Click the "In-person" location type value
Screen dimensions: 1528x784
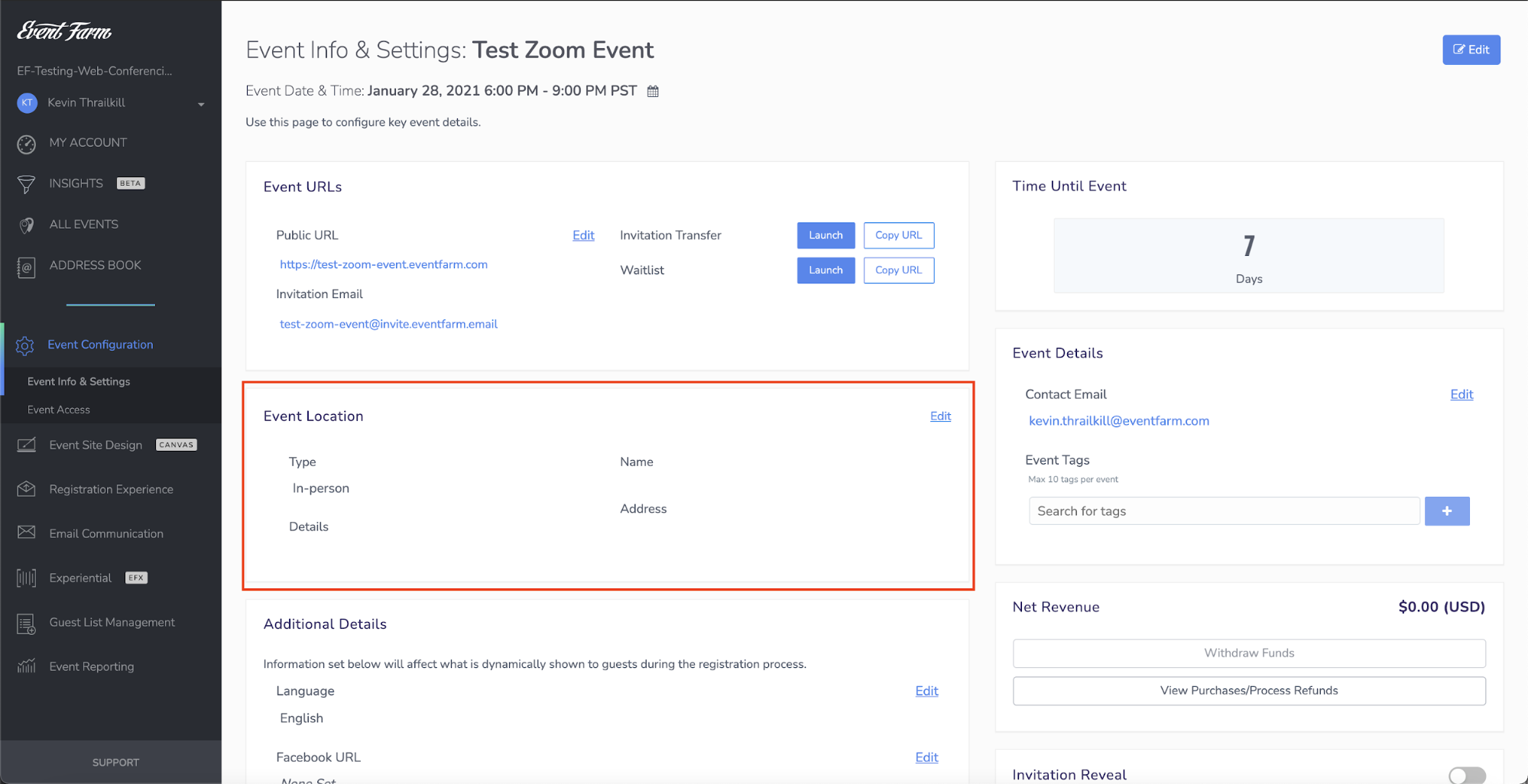[x=321, y=488]
